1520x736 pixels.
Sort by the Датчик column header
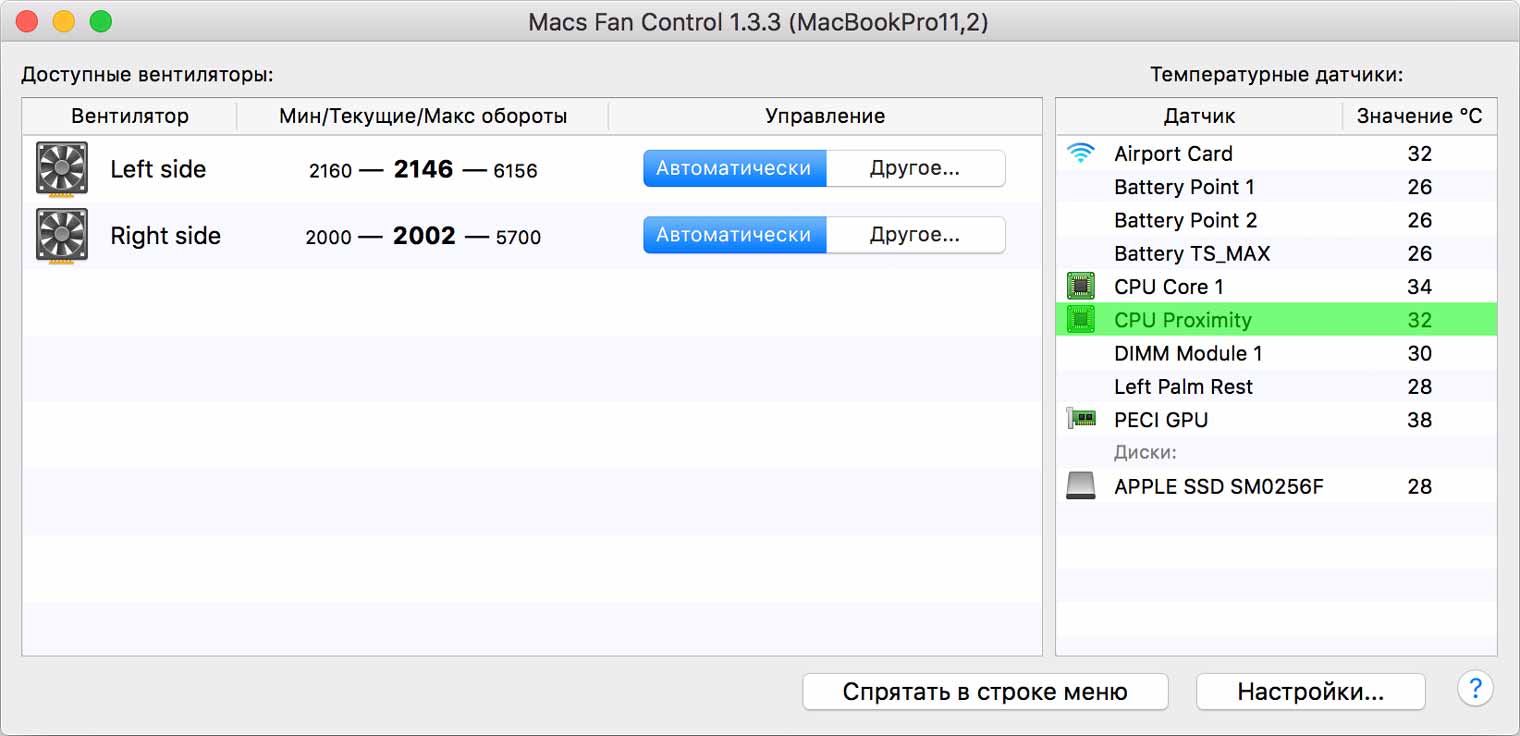1199,116
